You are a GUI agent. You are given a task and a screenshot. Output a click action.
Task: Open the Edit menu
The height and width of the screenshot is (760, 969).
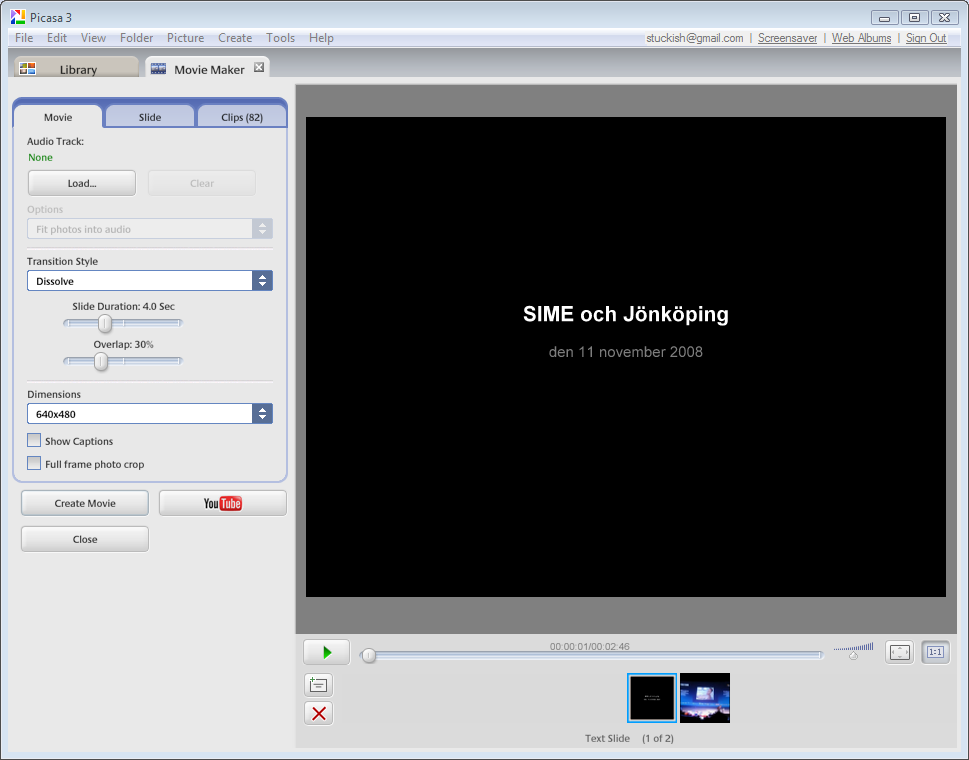coord(57,38)
